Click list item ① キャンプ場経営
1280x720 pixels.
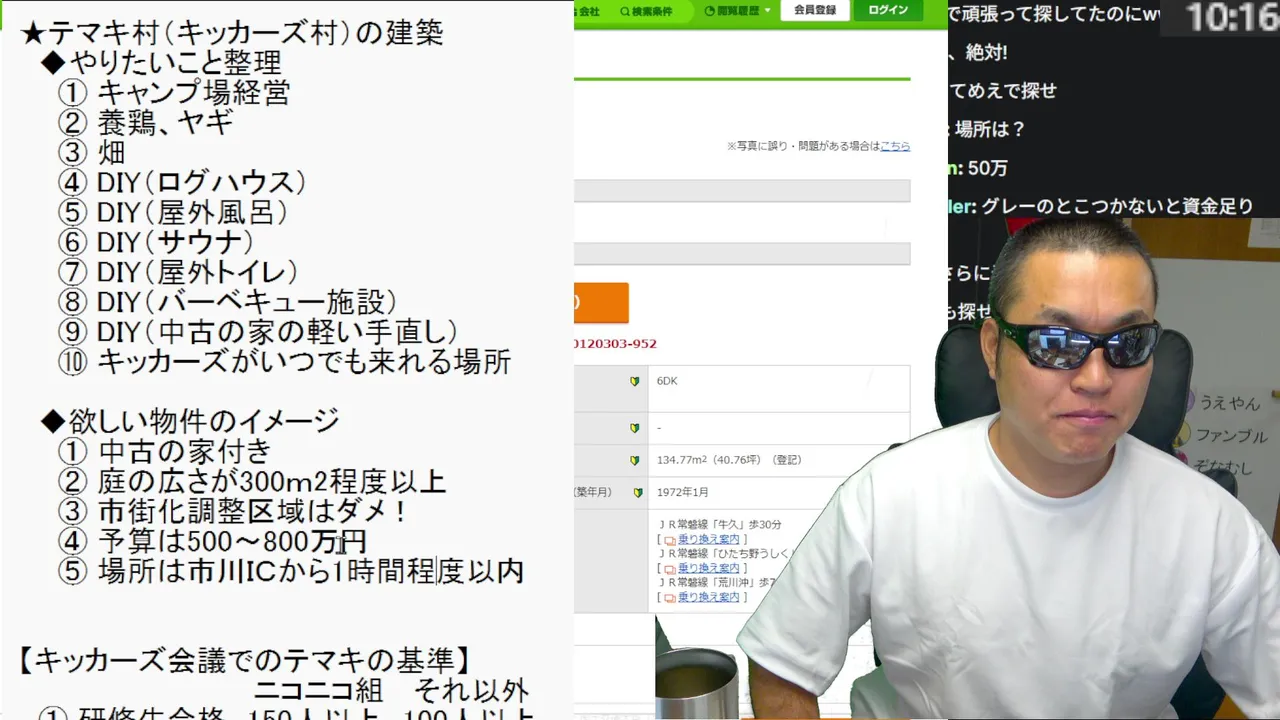174,93
